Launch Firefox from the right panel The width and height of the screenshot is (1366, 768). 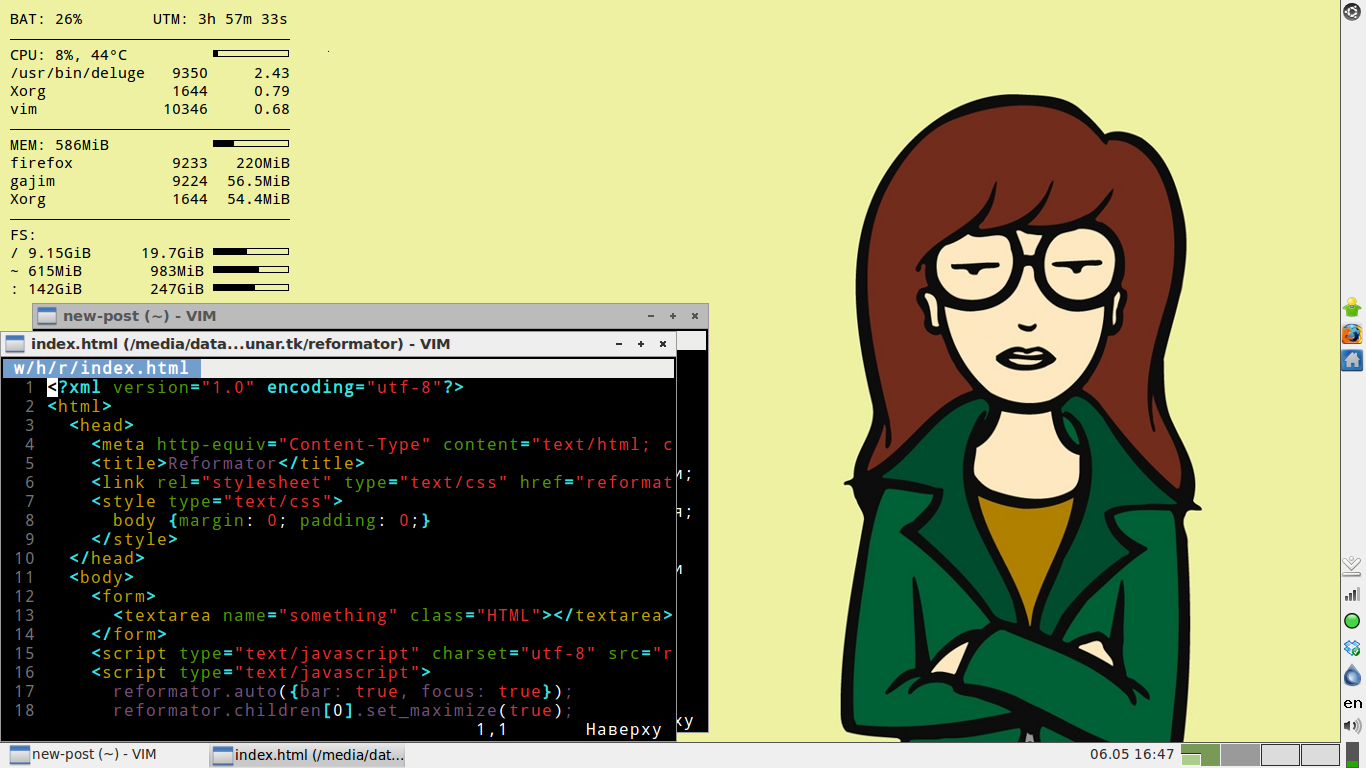pos(1352,333)
